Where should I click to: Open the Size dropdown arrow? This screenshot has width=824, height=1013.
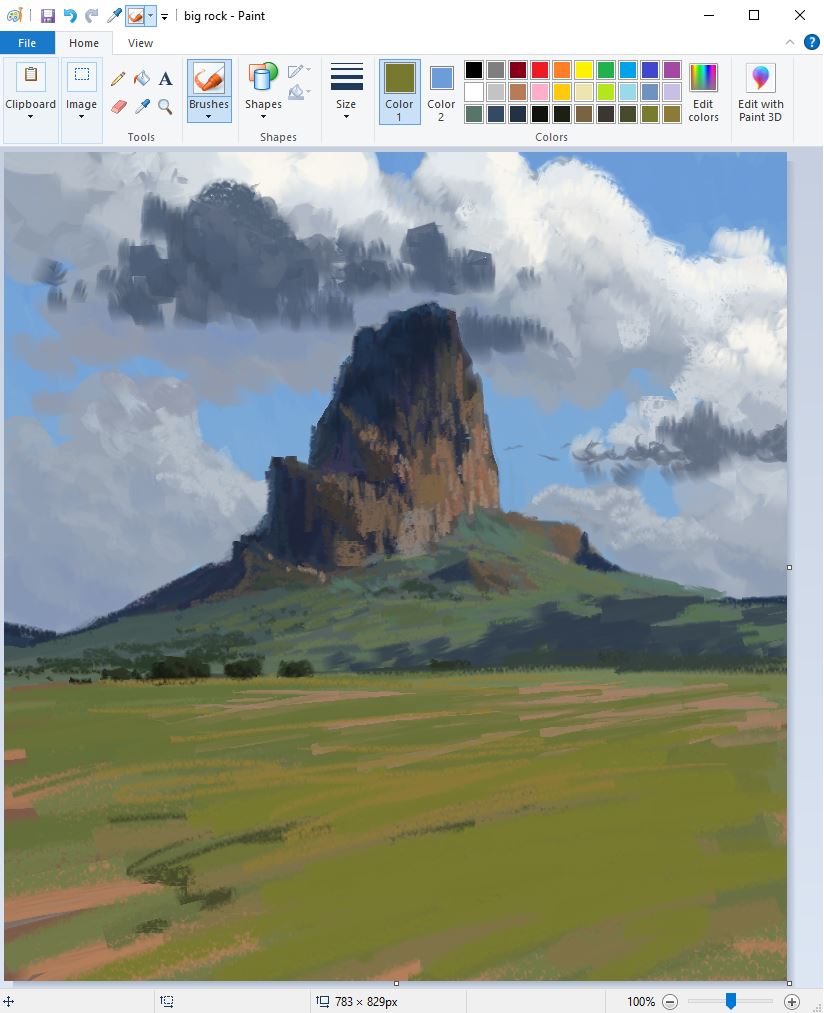[x=346, y=117]
